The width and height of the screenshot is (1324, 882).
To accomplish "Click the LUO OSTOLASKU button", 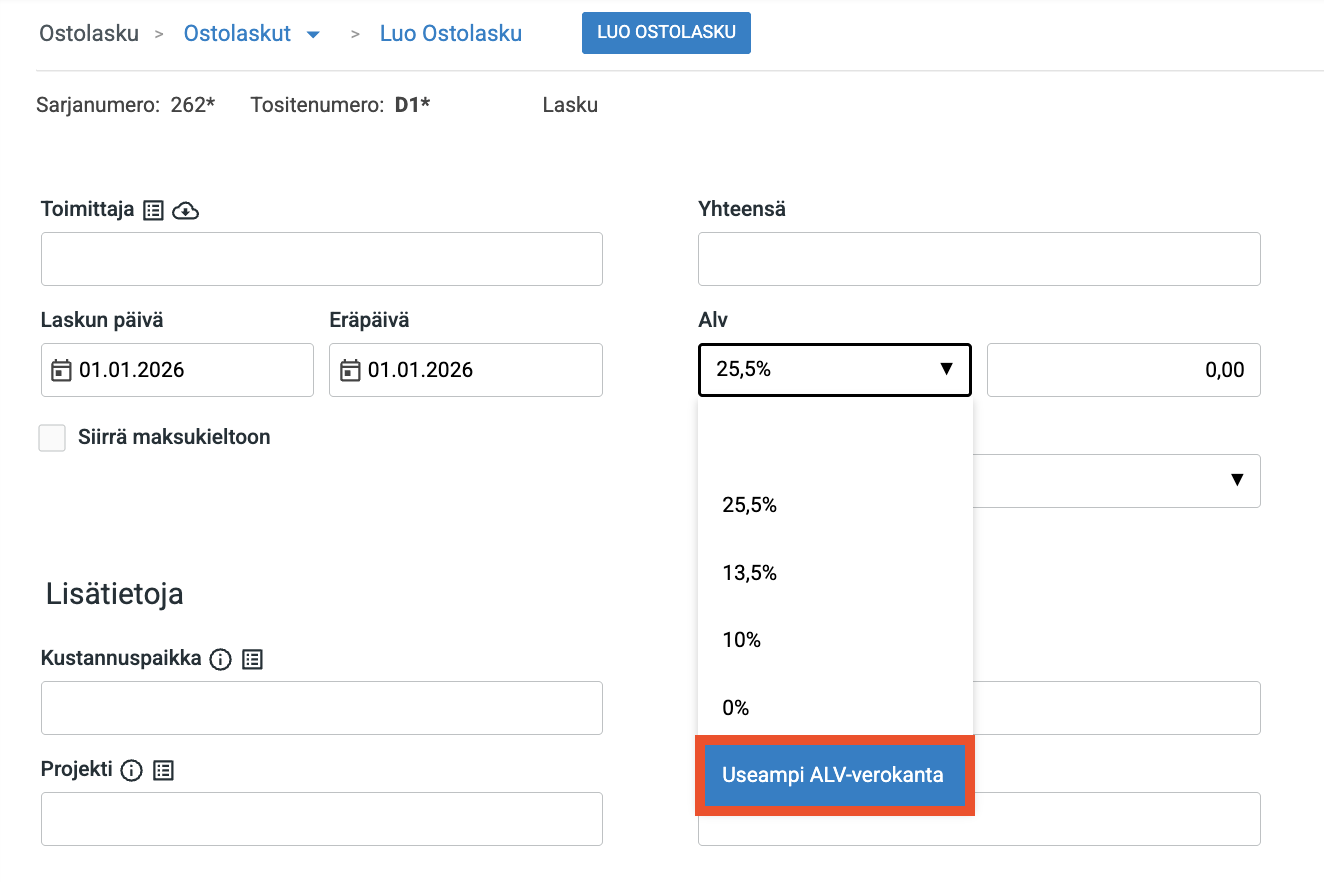I will 666,33.
